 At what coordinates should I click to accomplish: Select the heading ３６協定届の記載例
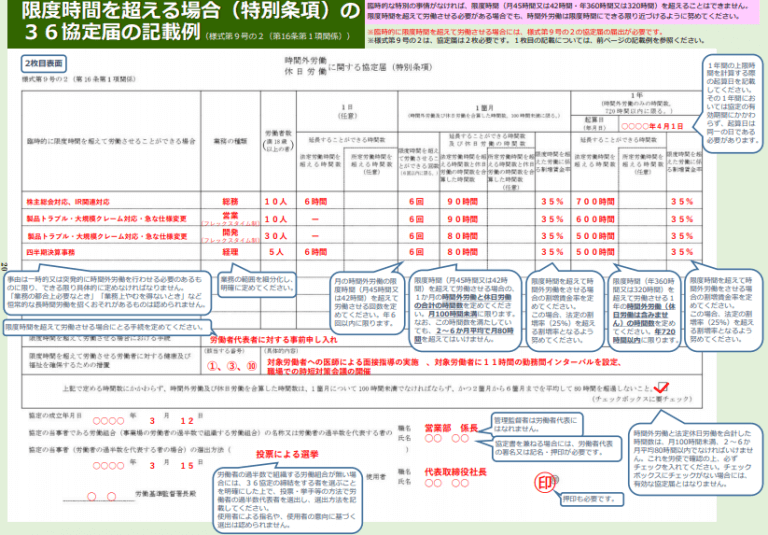(x=113, y=32)
